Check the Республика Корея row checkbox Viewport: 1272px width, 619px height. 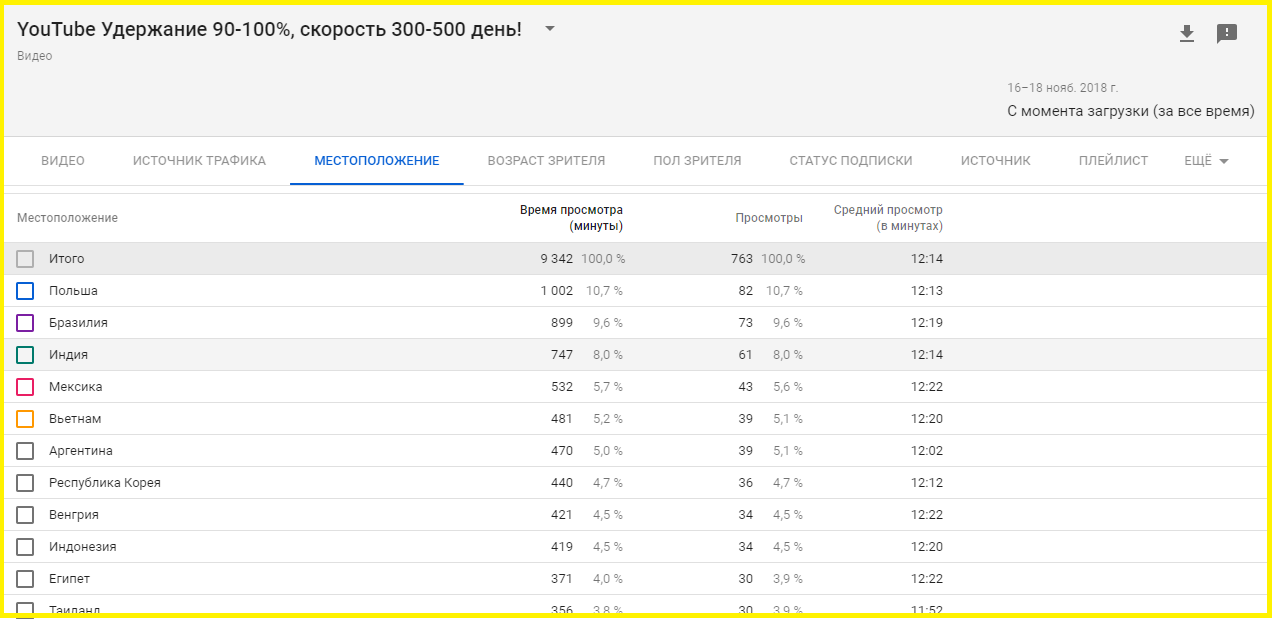click(25, 483)
